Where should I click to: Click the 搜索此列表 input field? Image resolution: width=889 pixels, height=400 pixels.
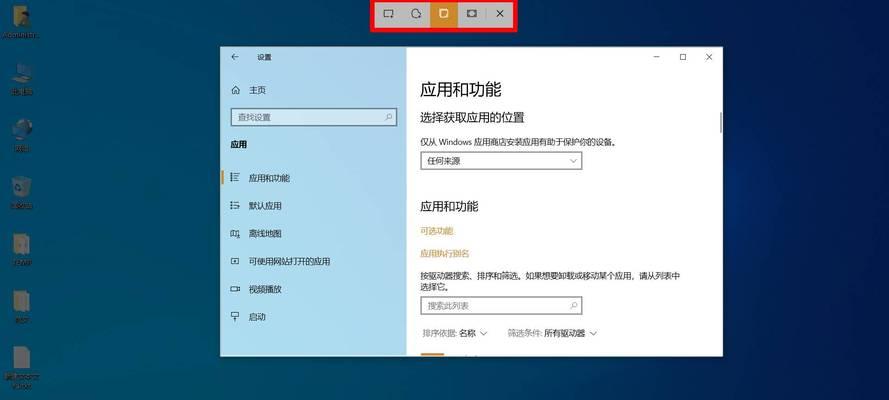click(x=501, y=306)
